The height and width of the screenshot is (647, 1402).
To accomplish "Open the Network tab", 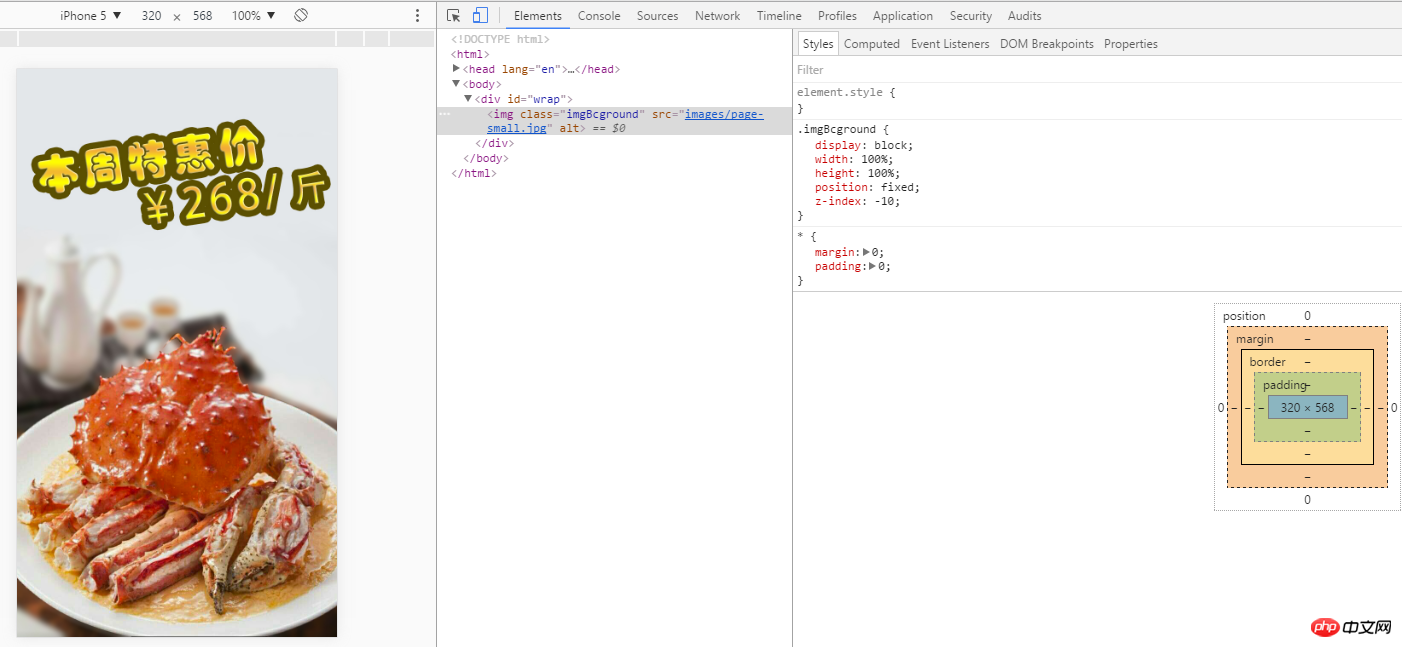I will click(x=718, y=16).
